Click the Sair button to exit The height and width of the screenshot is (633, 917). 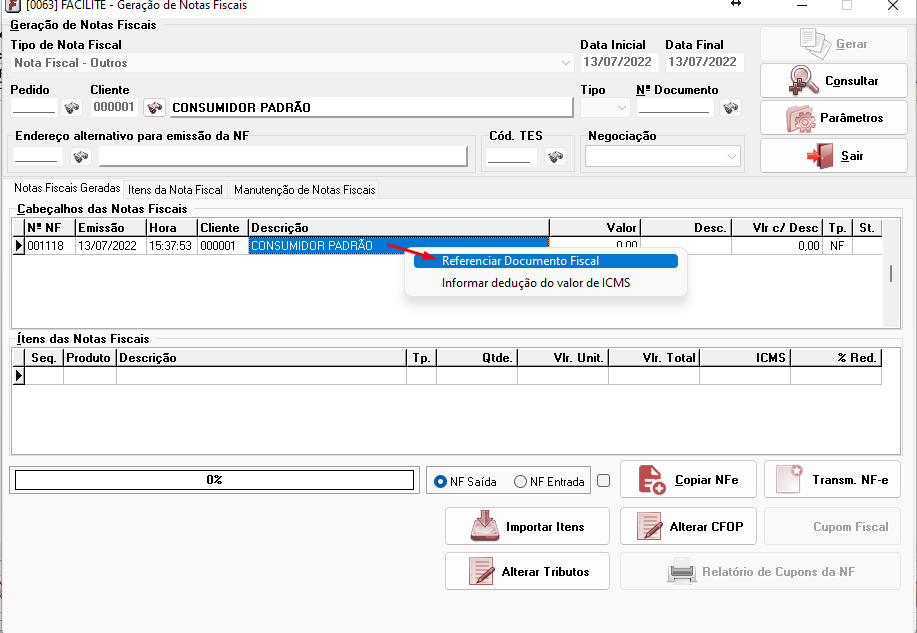(833, 156)
